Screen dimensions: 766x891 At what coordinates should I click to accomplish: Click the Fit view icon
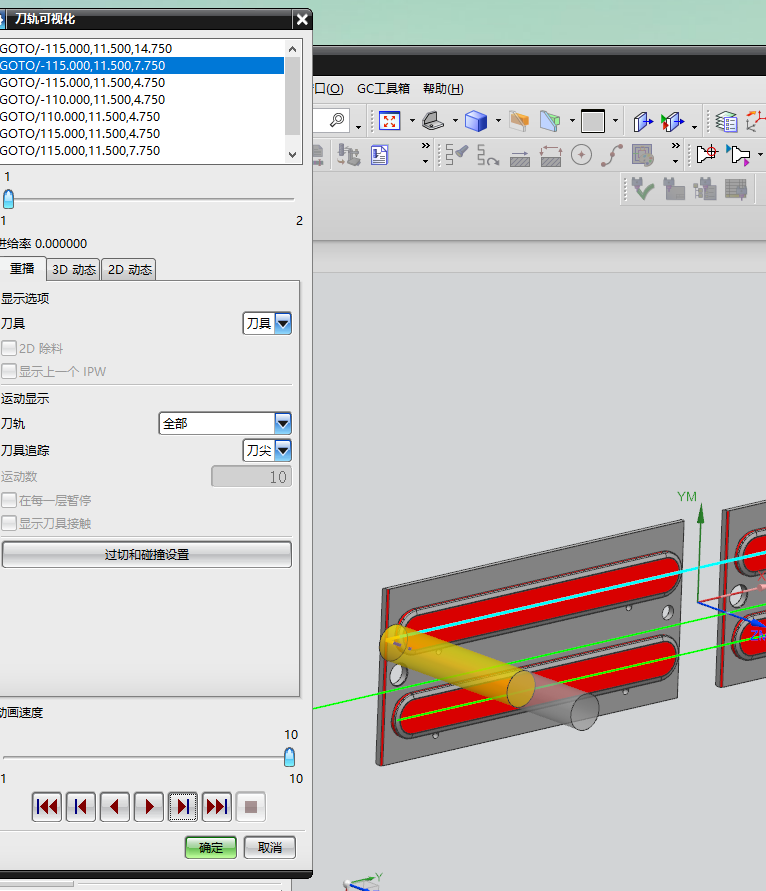coord(389,121)
